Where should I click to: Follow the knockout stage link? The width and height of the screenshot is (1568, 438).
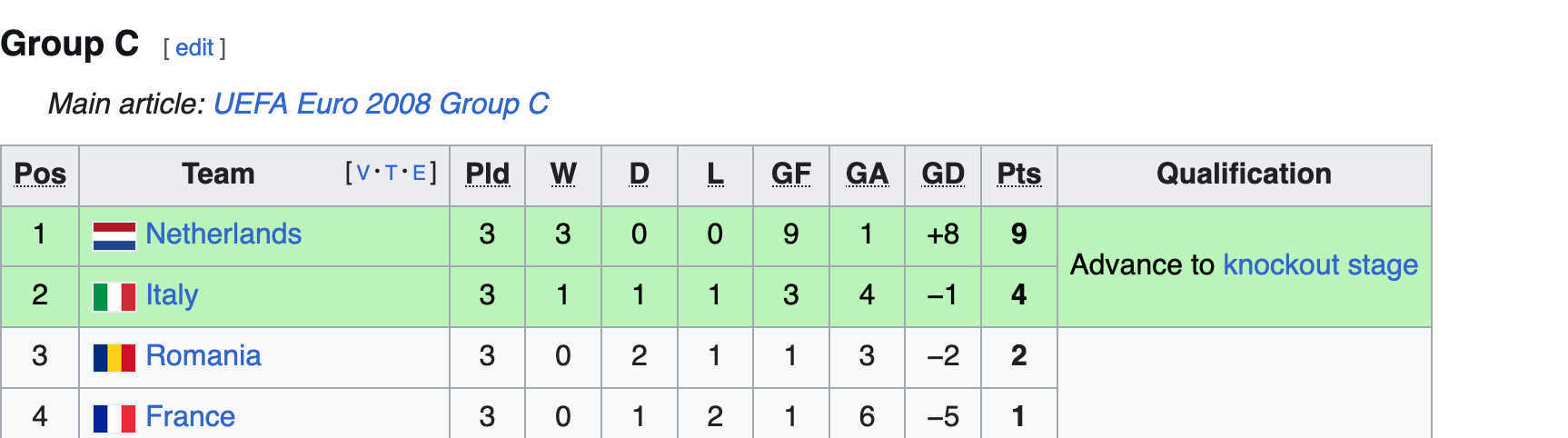pos(1320,265)
